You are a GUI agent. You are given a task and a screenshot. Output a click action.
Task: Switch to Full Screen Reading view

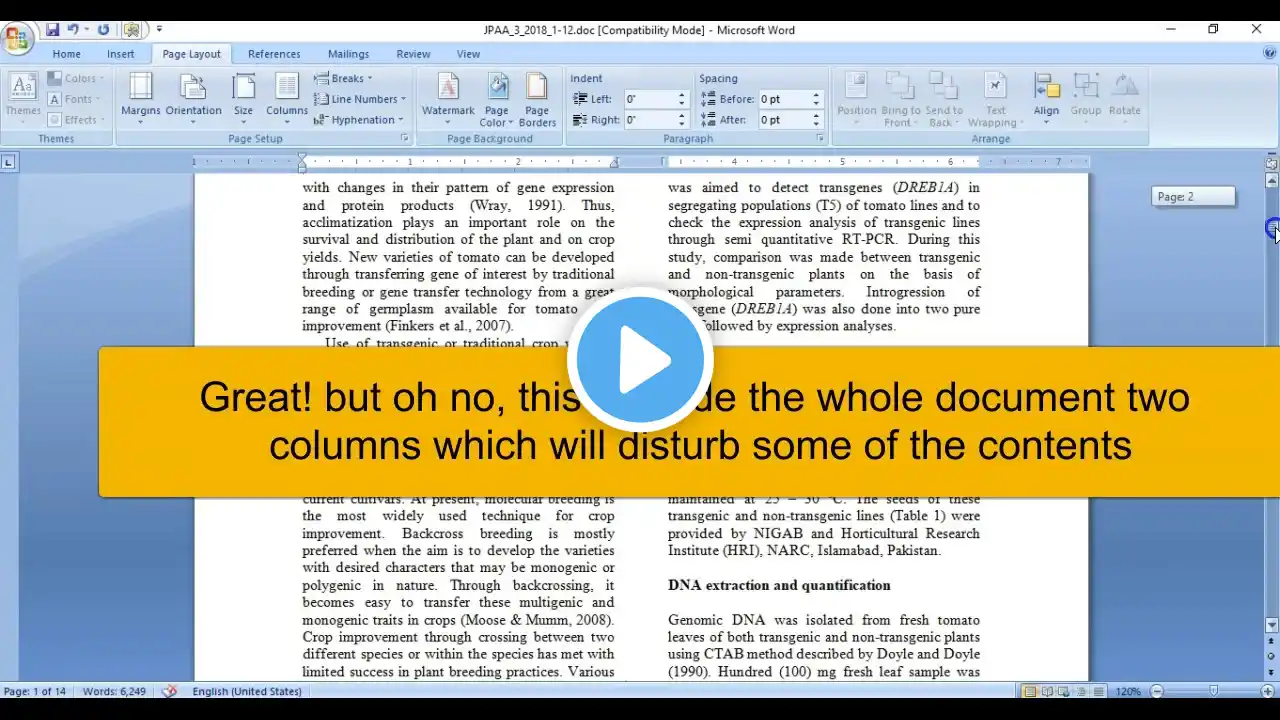1047,691
